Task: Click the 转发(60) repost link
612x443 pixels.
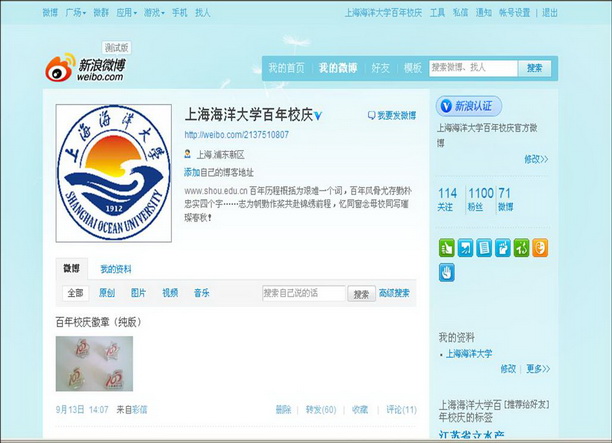Action: (320, 409)
